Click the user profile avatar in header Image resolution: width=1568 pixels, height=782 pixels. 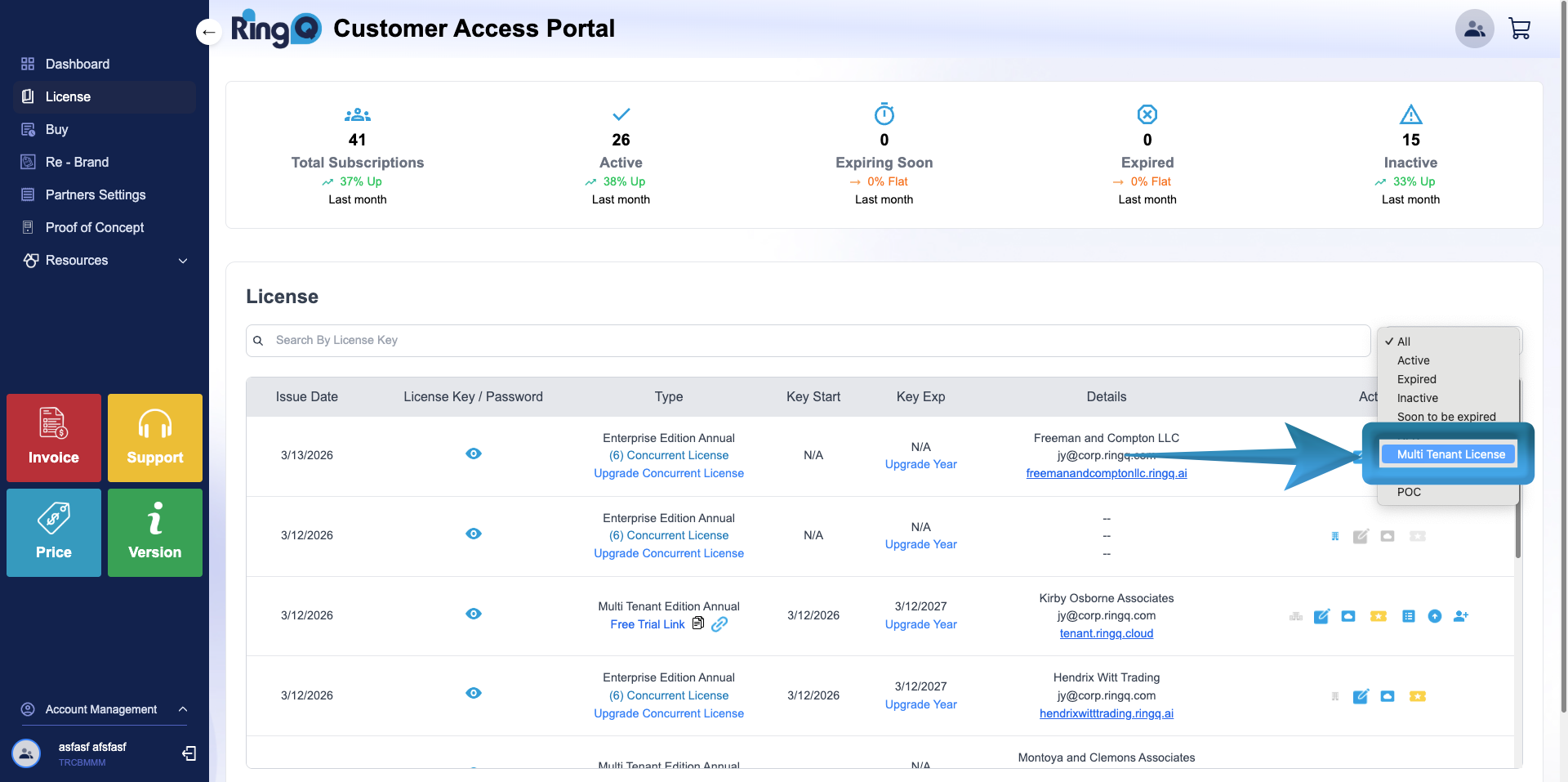[x=1474, y=29]
